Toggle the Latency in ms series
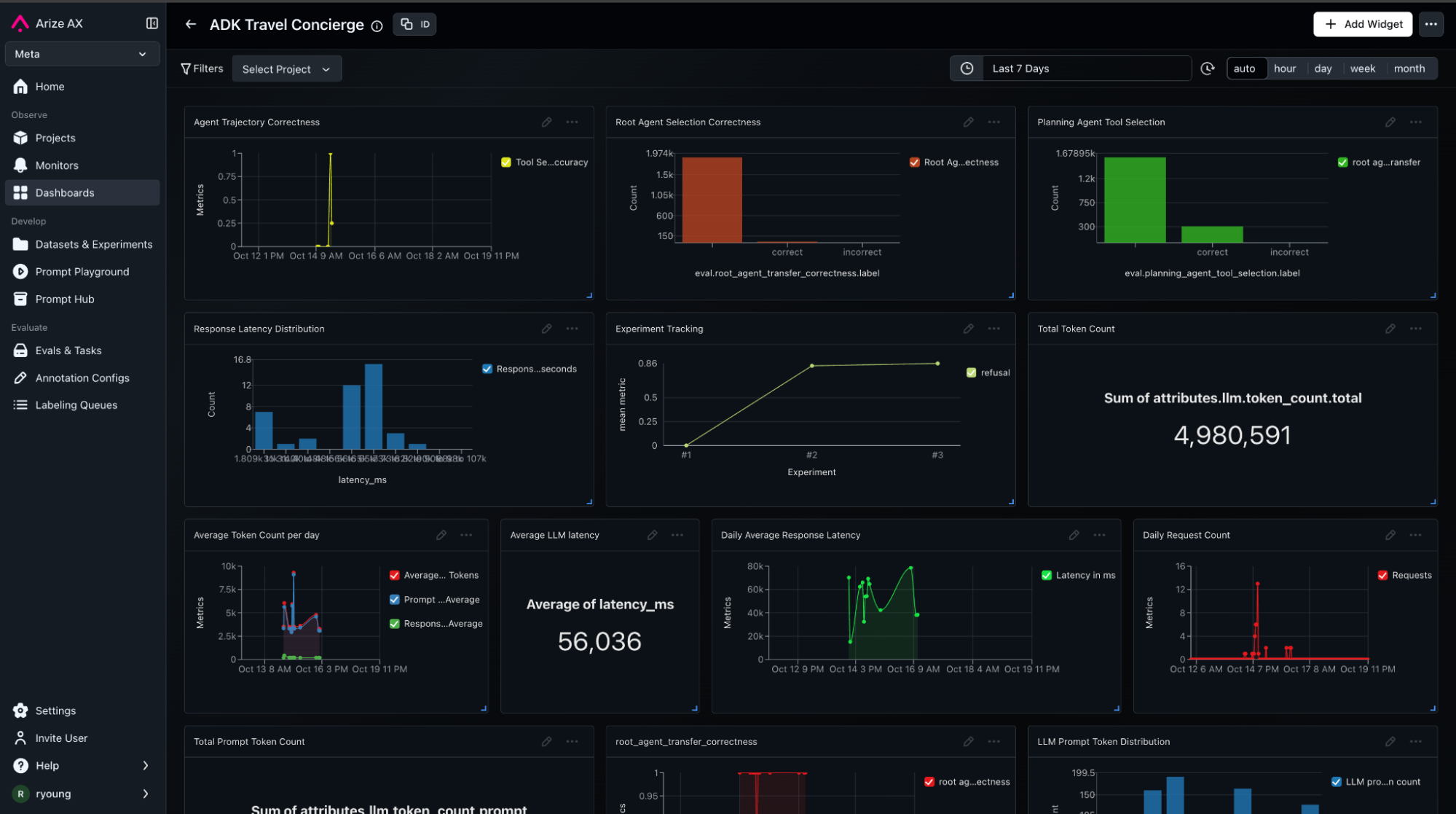 click(1047, 575)
